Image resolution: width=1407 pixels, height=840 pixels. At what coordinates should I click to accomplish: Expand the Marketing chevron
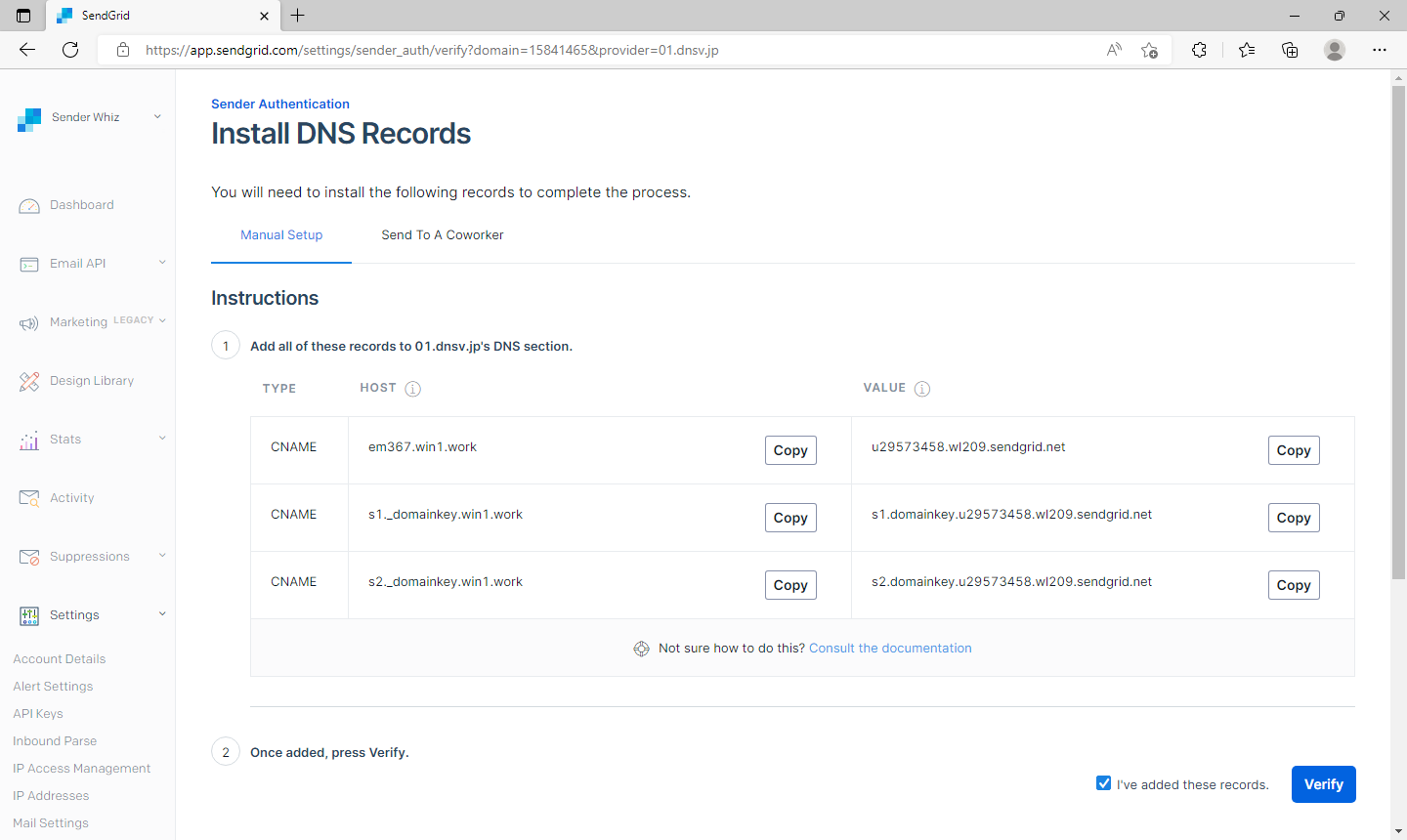pos(162,320)
